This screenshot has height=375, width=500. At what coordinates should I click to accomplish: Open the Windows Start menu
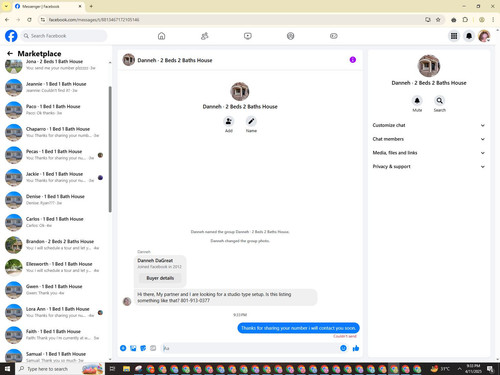(x=7, y=369)
